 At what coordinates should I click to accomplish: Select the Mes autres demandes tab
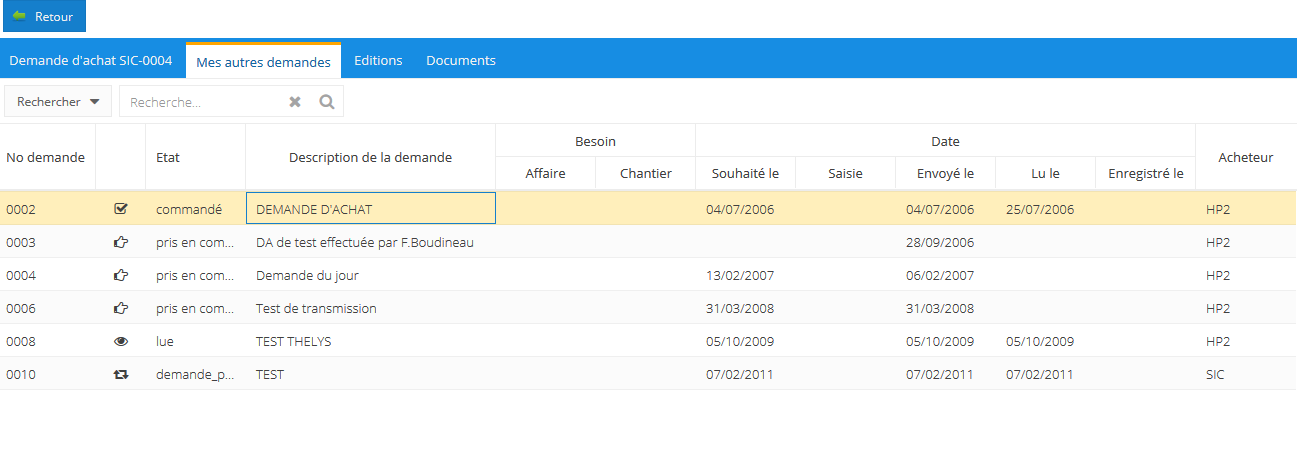coord(263,61)
